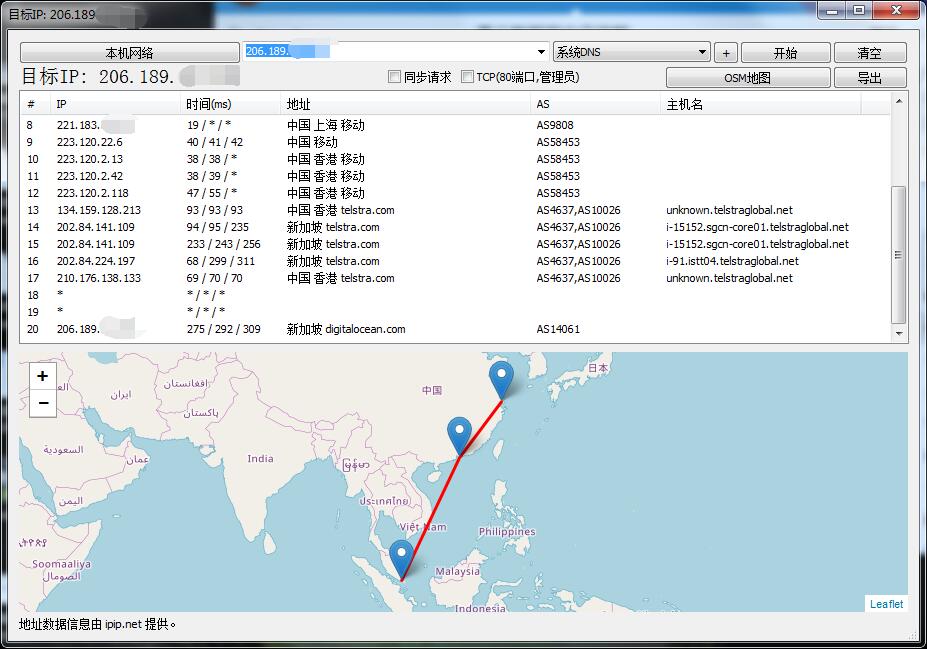927x649 pixels.
Task: Enable the 同步请求 checkbox
Action: 394,77
